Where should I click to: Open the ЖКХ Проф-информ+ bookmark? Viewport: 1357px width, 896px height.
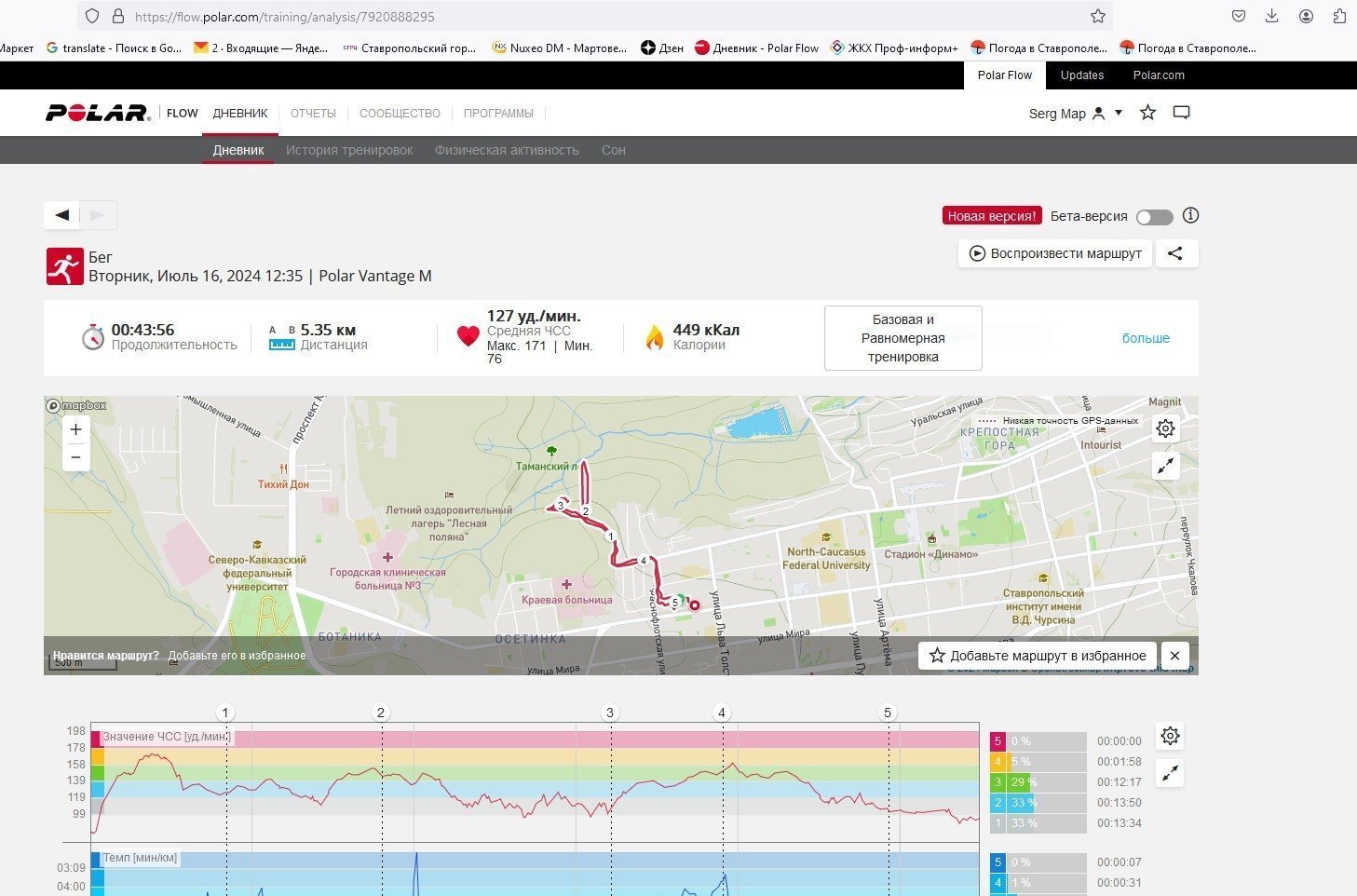click(894, 48)
